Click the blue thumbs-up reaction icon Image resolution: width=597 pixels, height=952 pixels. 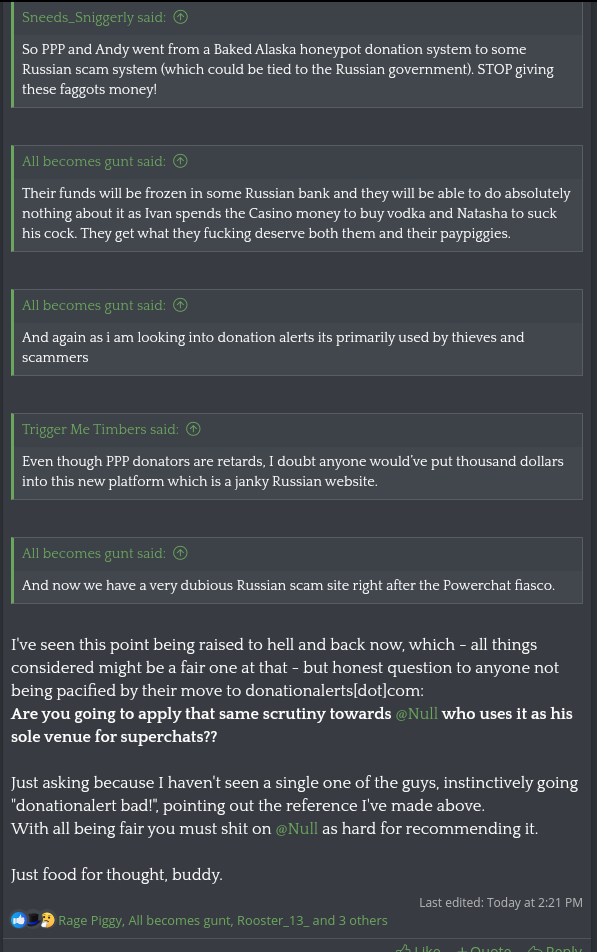(x=18, y=920)
